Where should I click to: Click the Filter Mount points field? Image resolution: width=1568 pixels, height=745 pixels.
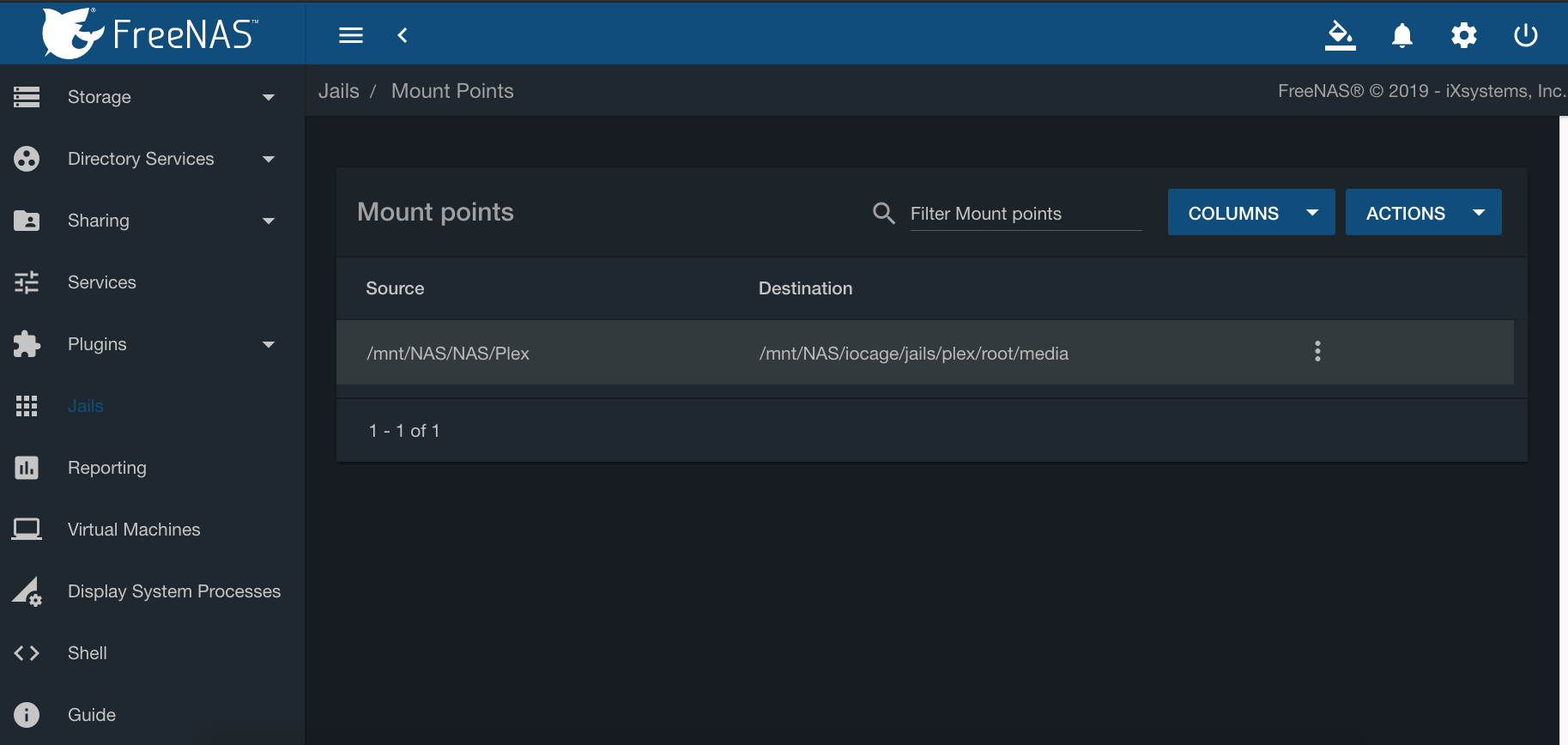tap(1026, 214)
